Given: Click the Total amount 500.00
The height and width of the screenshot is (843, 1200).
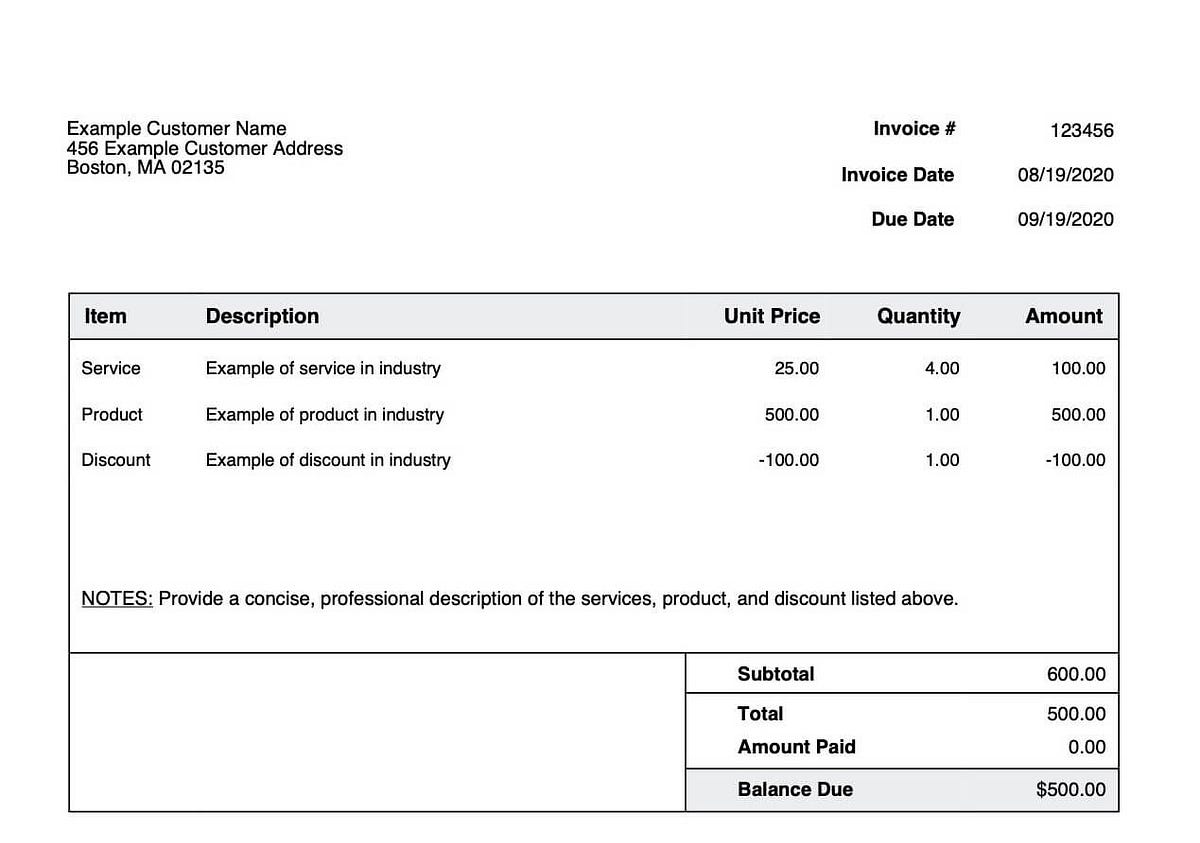Looking at the screenshot, I should [1076, 714].
